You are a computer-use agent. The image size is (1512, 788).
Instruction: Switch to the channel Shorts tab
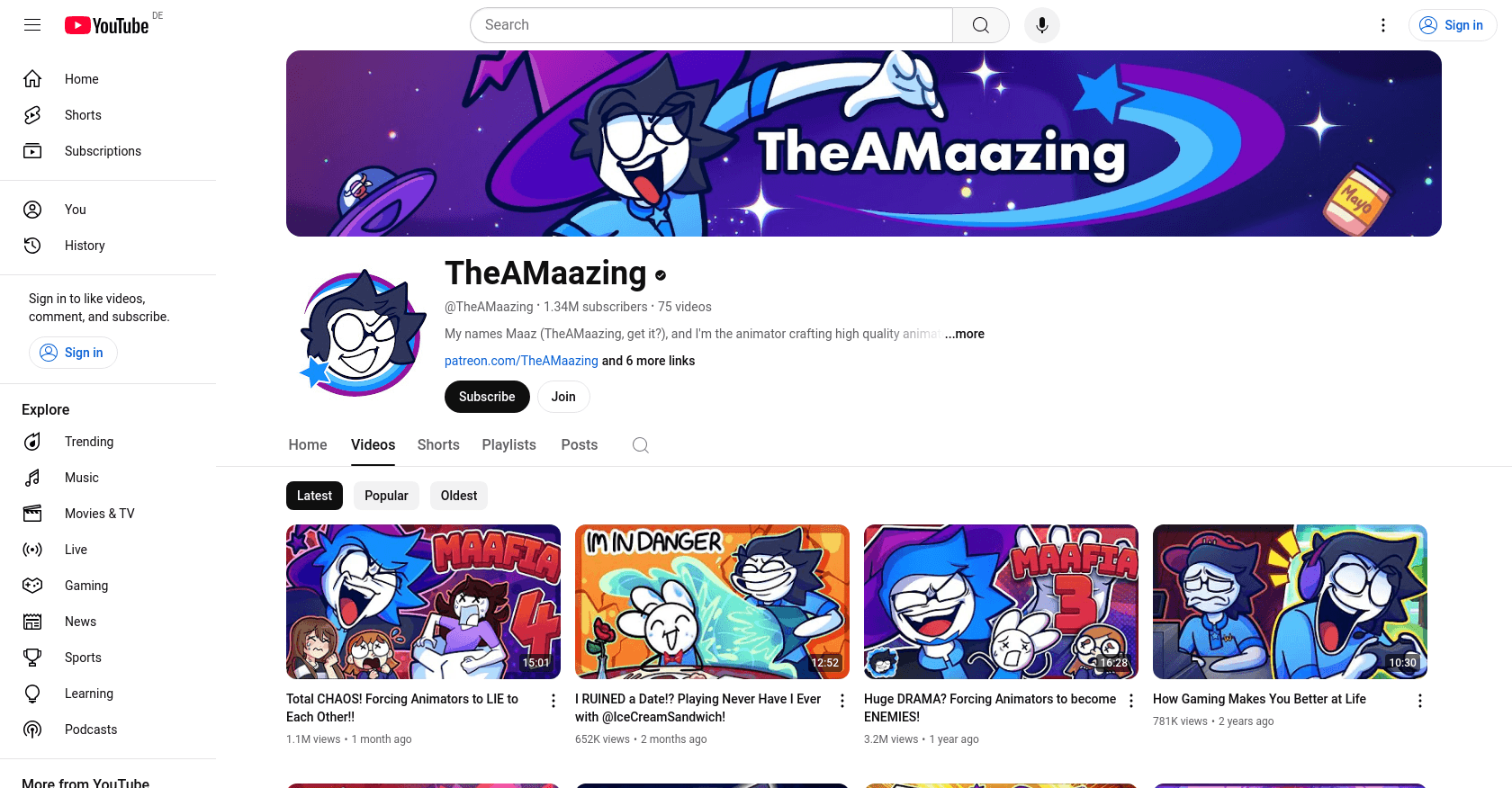pos(438,445)
